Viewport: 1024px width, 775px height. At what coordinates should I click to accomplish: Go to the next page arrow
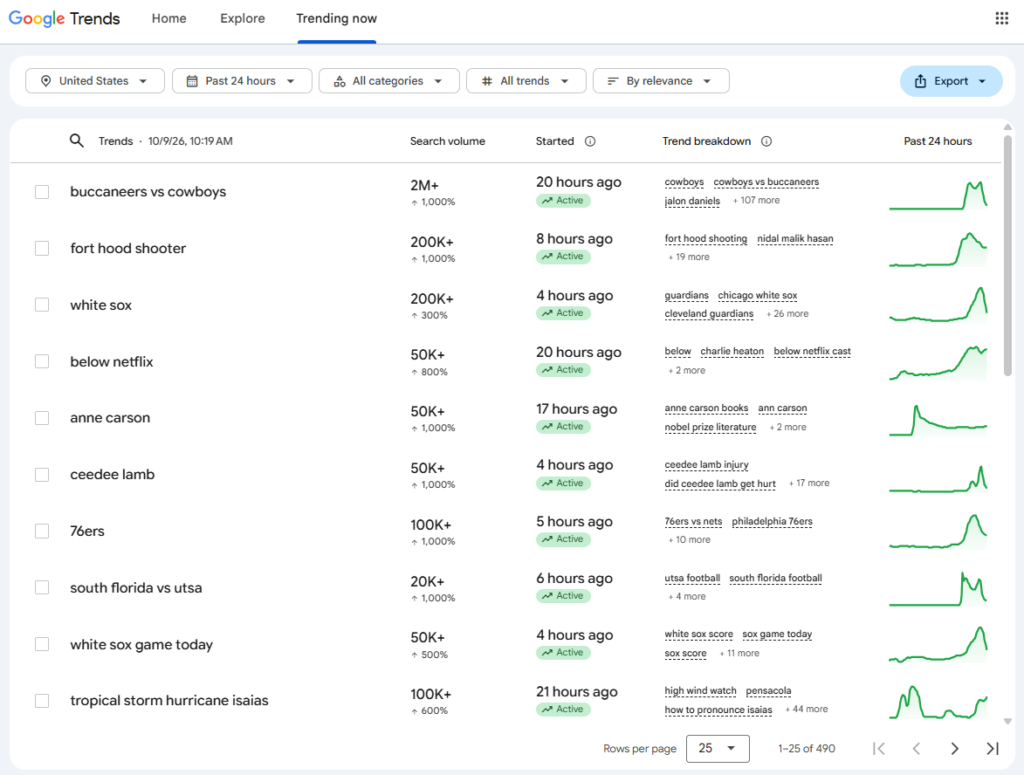click(955, 748)
